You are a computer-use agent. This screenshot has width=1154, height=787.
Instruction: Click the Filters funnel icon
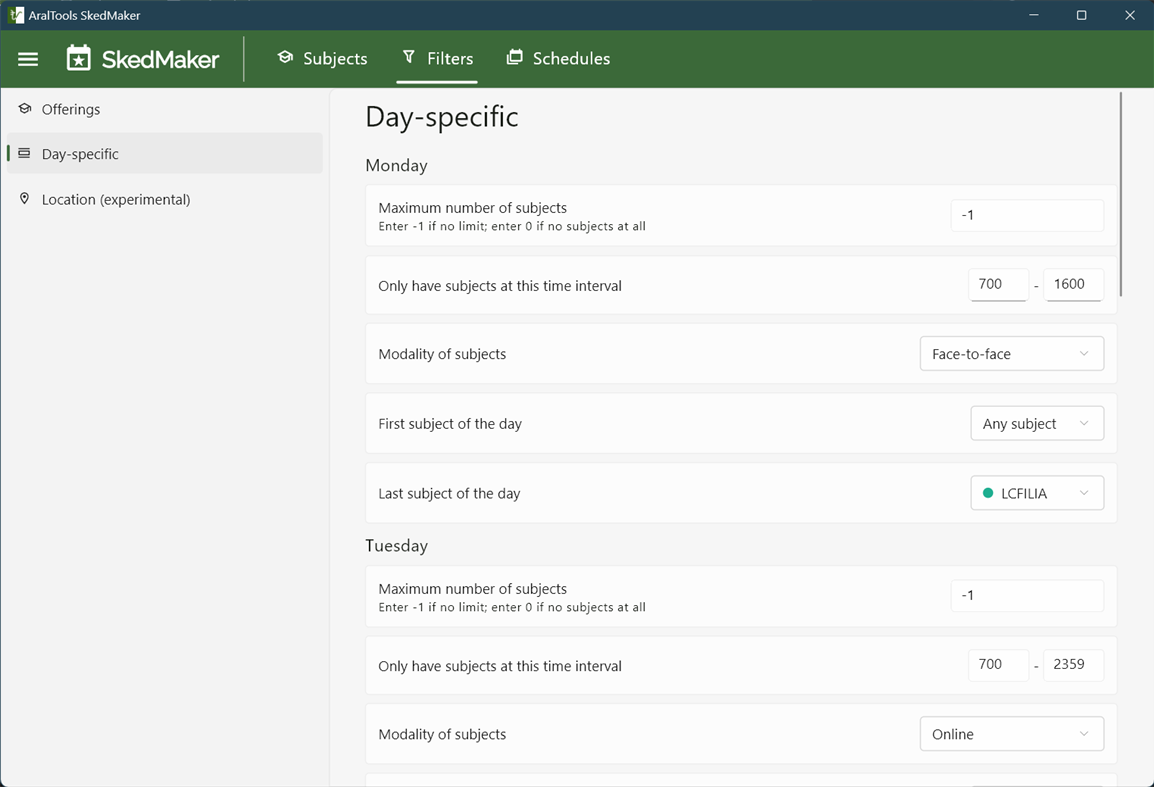click(x=409, y=58)
